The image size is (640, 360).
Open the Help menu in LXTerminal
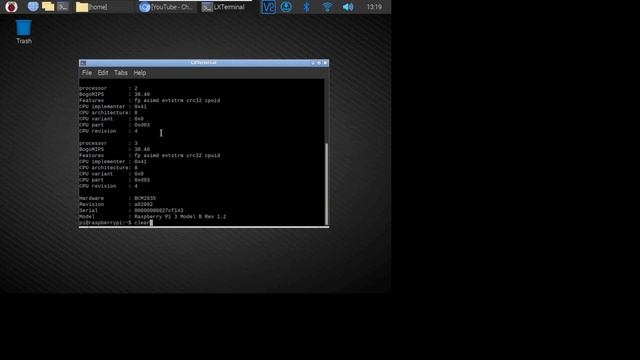click(140, 73)
